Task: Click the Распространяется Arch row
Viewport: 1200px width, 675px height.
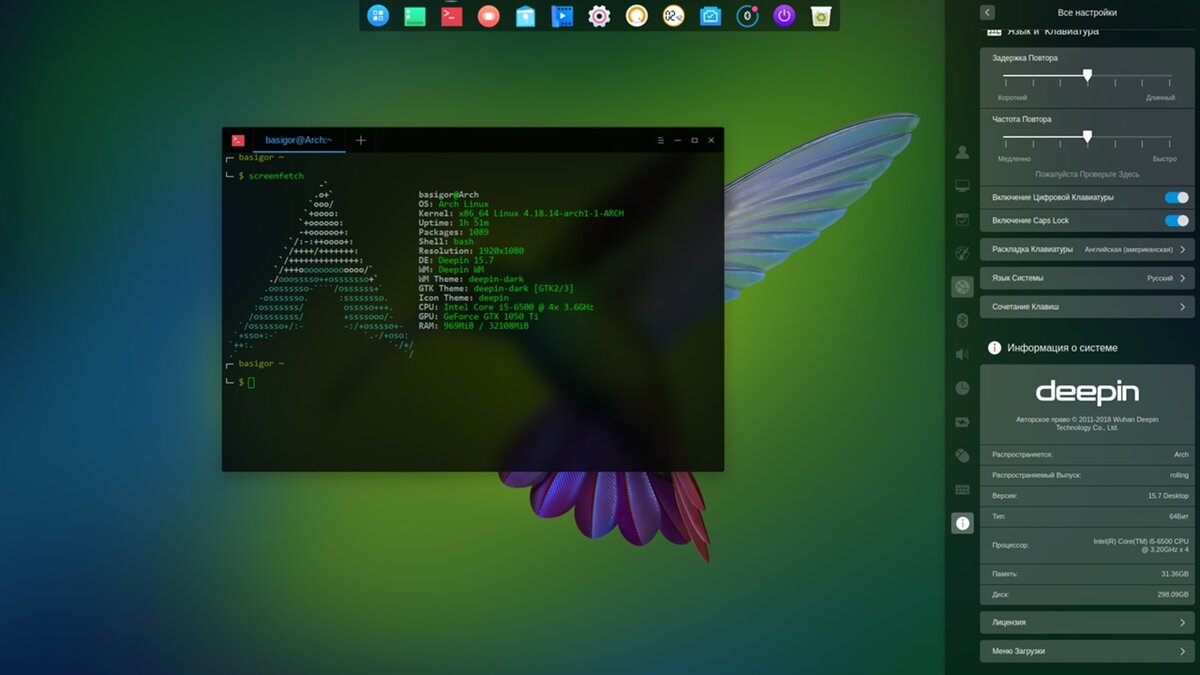Action: [1087, 454]
